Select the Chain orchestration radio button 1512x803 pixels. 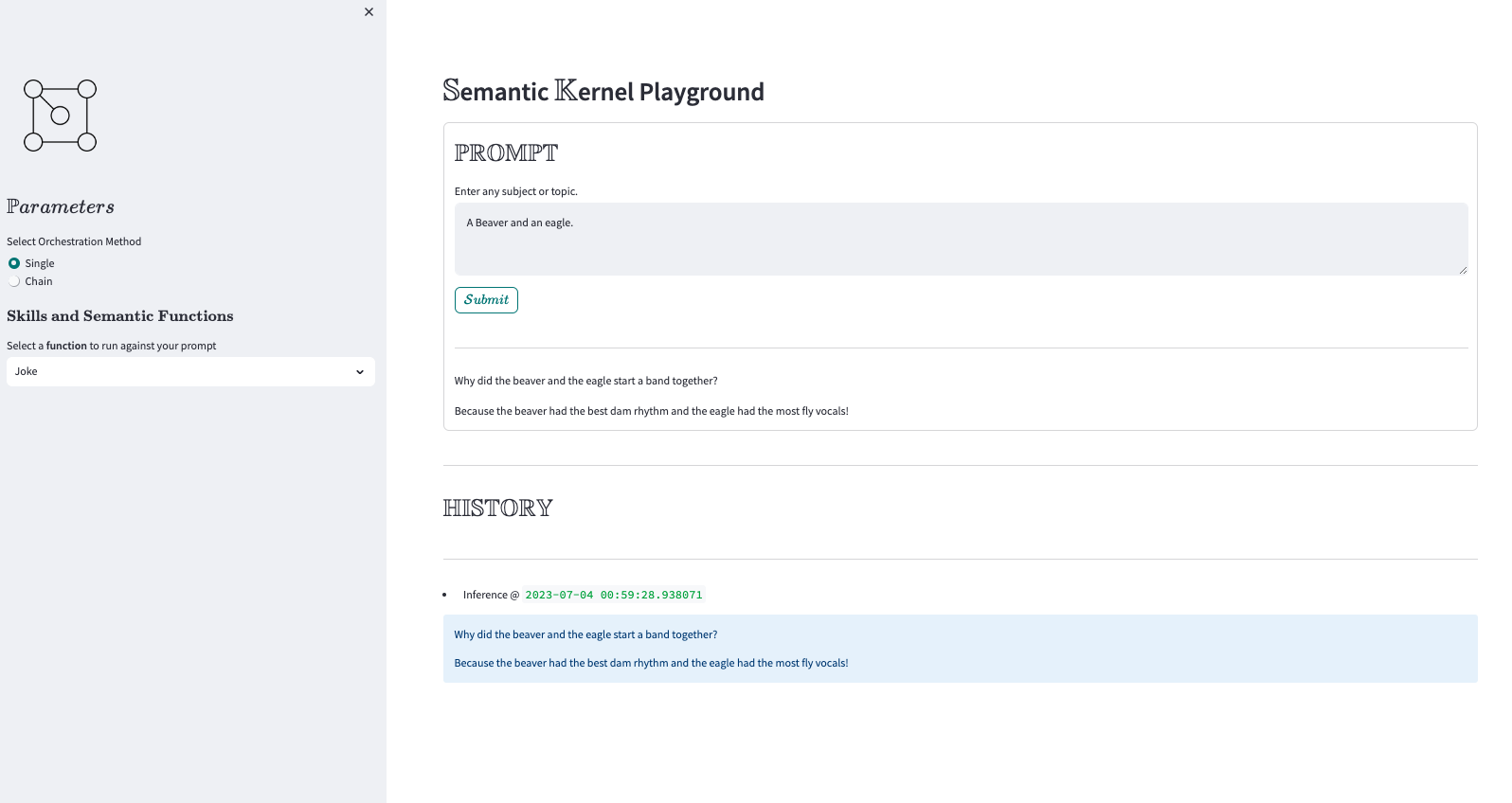click(x=14, y=281)
